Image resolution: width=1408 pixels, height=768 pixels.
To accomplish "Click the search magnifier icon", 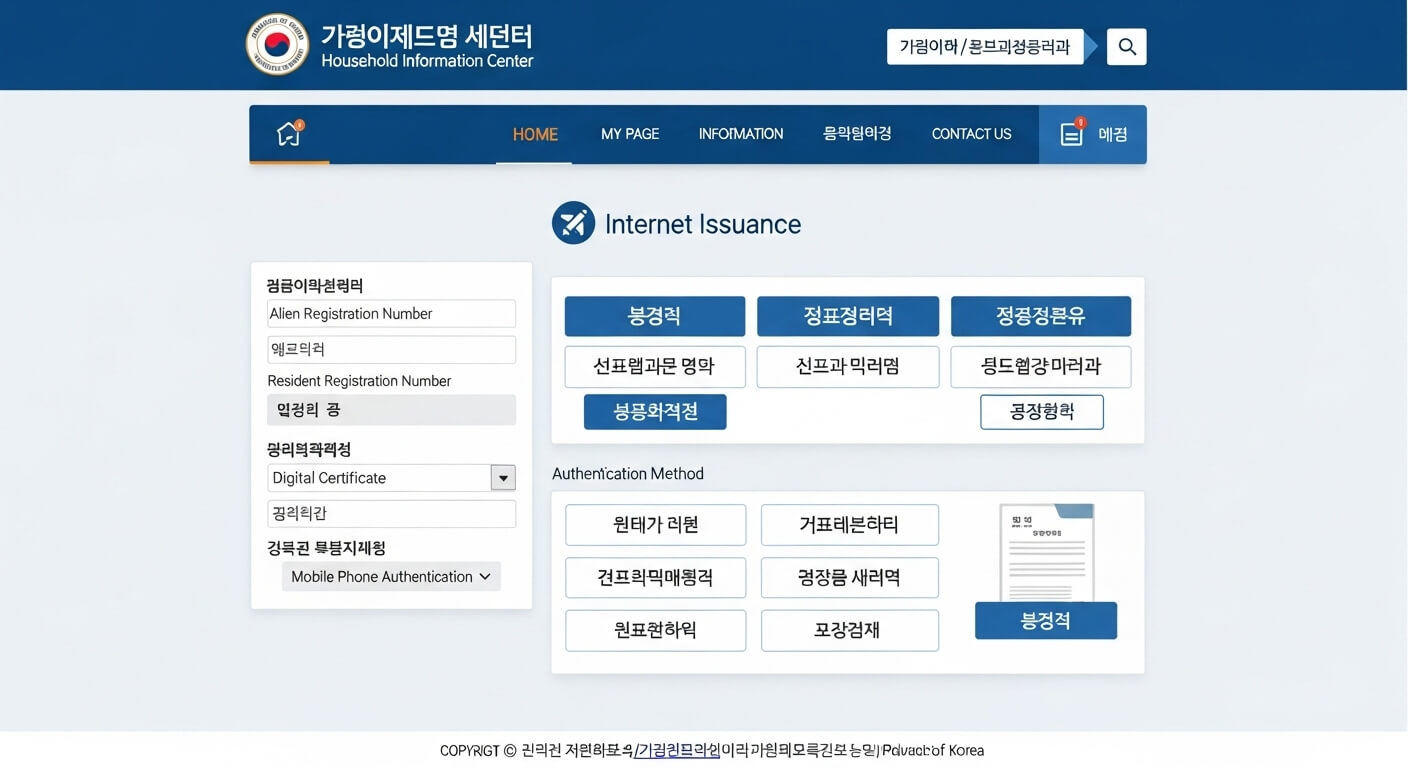I will point(1126,46).
